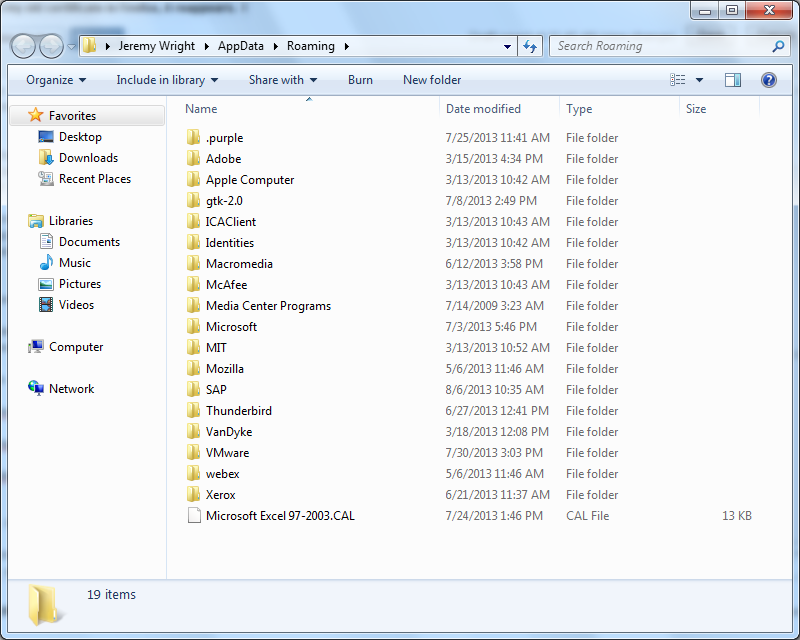
Task: Open Include in library menu
Action: (167, 80)
